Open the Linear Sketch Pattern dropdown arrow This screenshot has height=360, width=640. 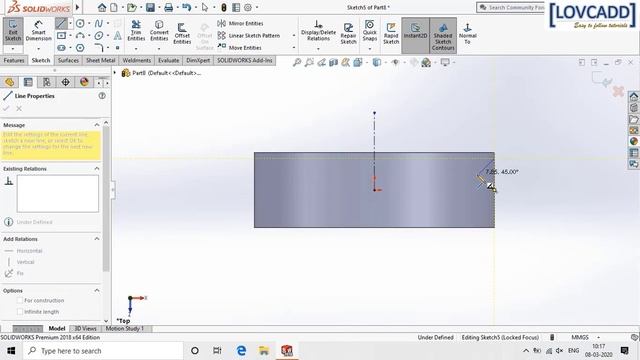point(294,36)
